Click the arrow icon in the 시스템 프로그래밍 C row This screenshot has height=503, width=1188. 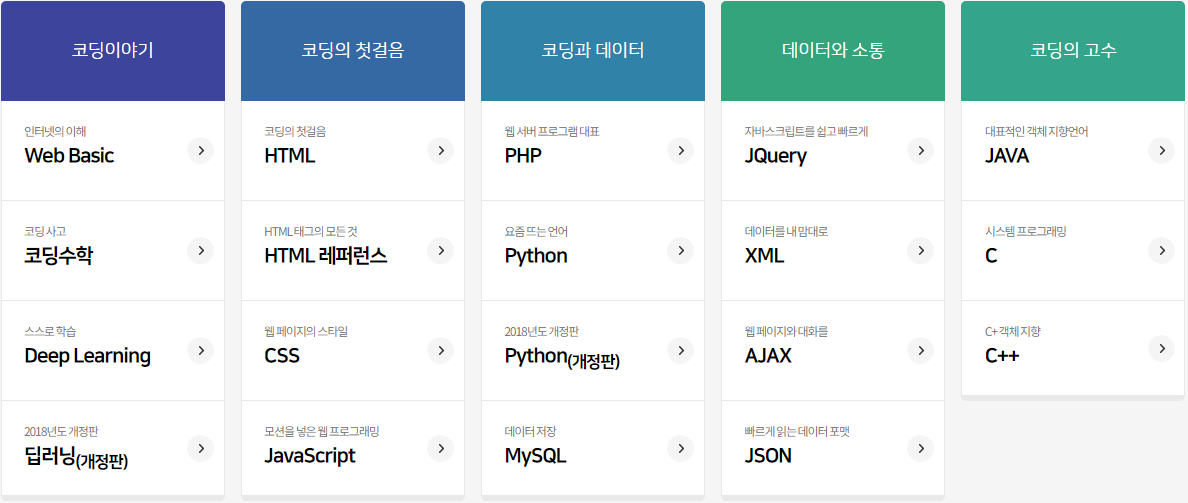[1161, 251]
